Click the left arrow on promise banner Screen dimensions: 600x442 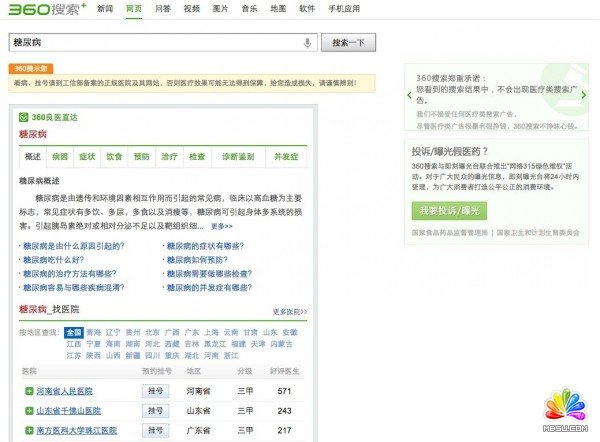coord(410,96)
